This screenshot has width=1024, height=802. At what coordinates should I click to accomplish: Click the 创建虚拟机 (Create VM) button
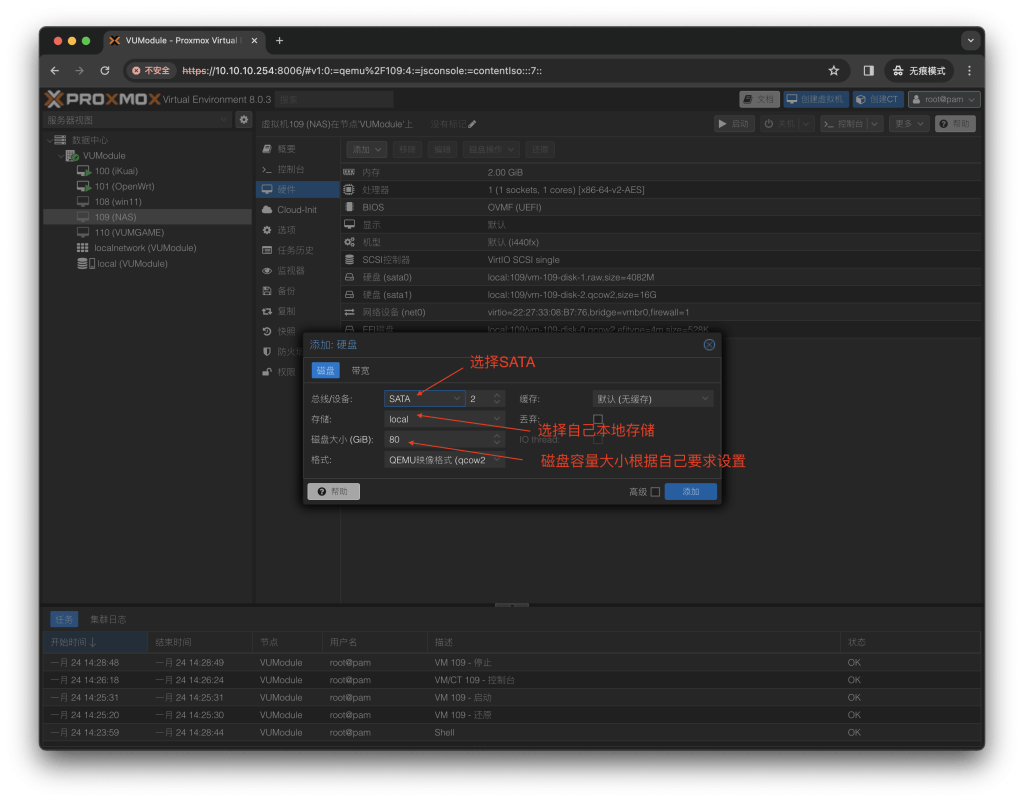(816, 99)
